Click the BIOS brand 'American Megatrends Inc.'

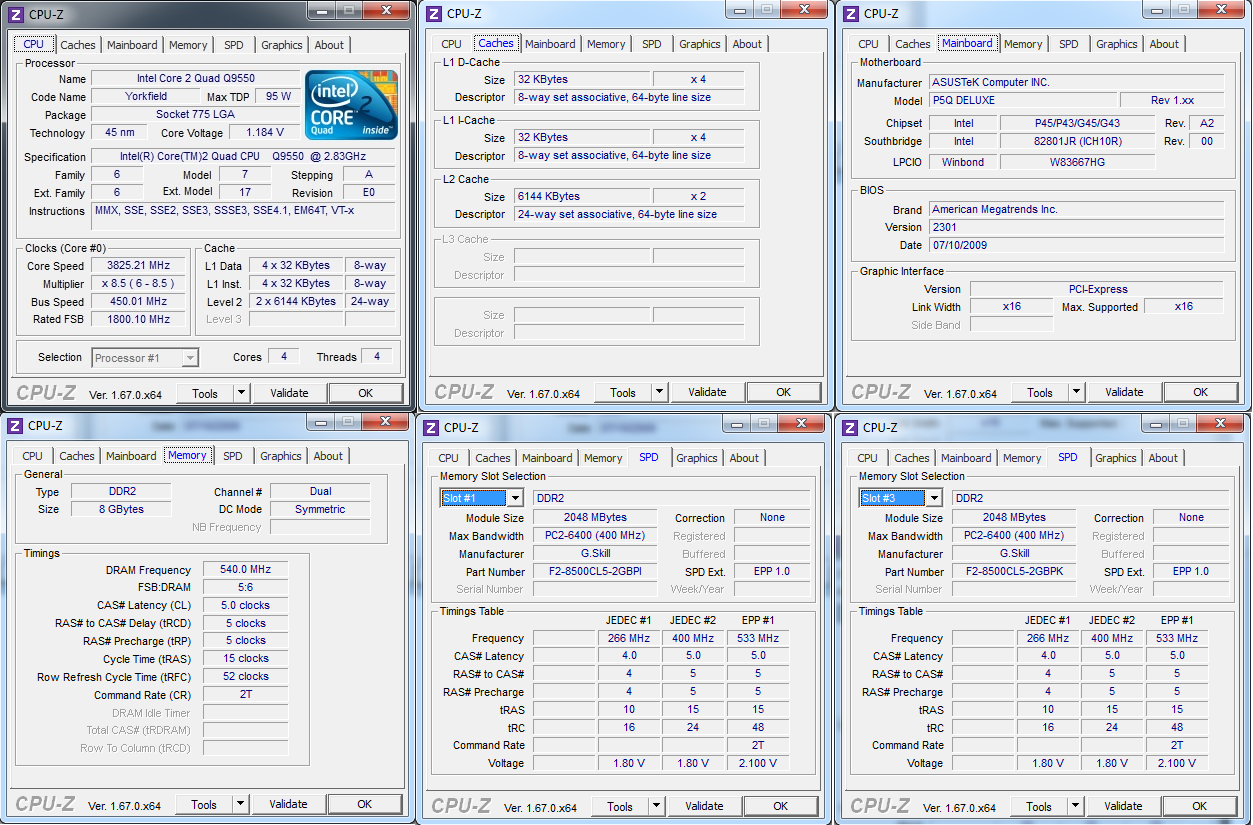(1076, 209)
